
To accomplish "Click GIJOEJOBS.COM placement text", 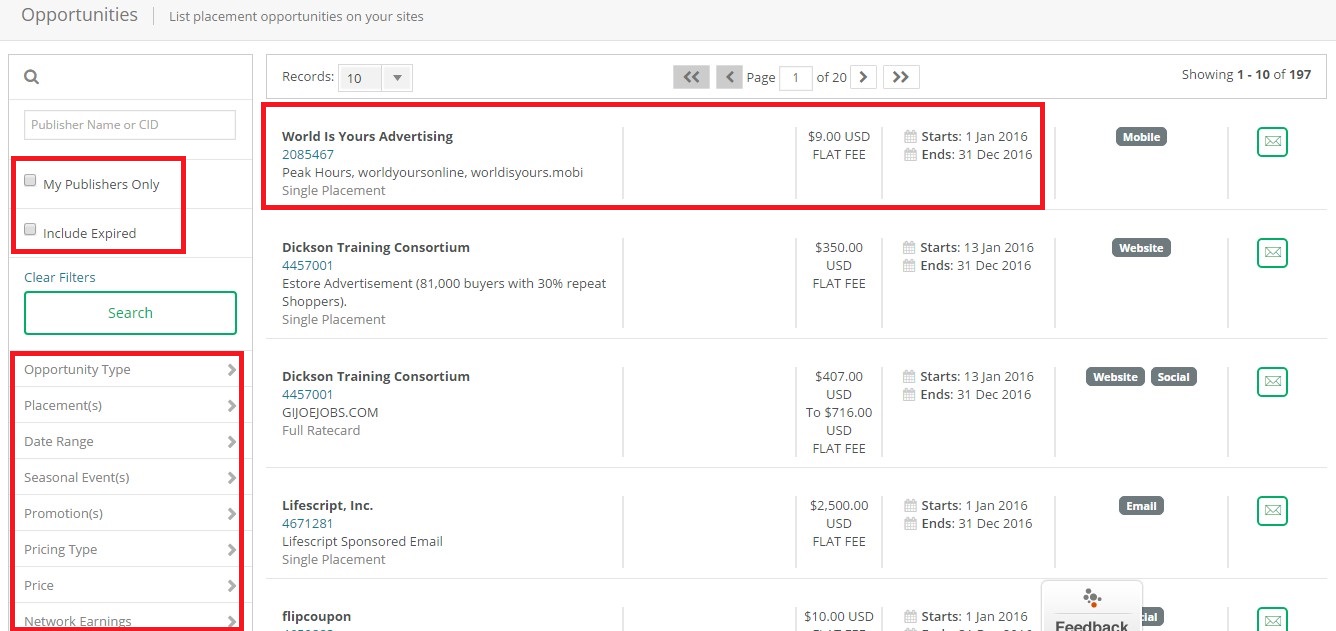I will pos(330,412).
